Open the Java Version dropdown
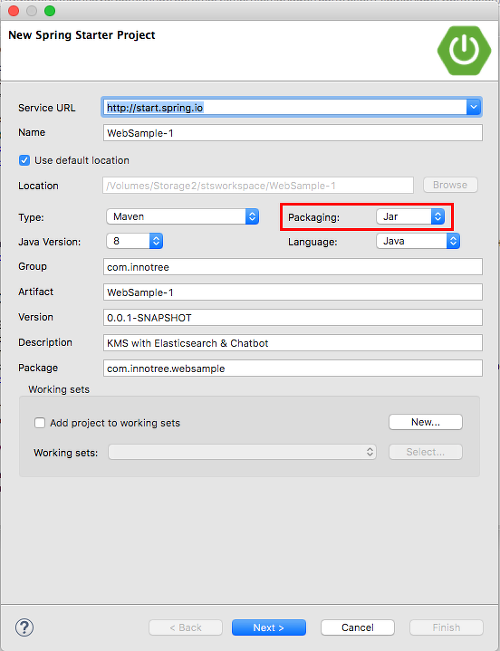Screen dimensions: 500x651 [135, 241]
